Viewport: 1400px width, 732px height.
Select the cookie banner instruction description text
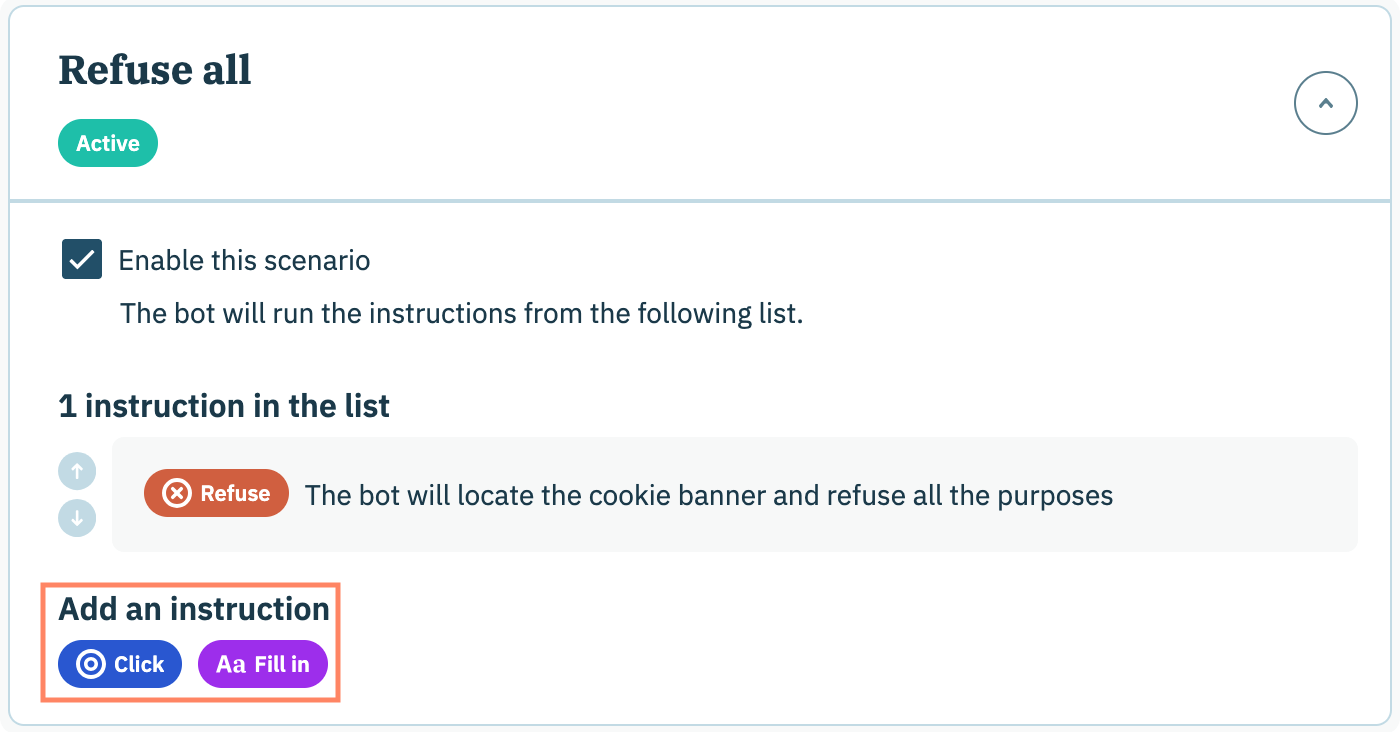click(x=708, y=495)
